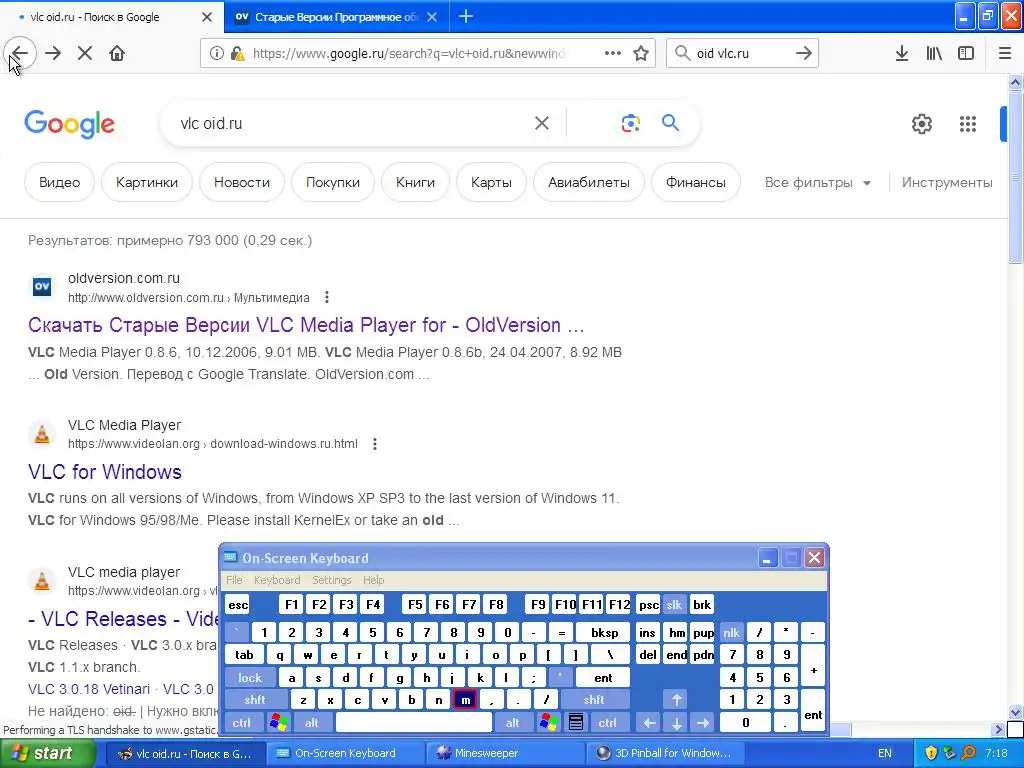The height and width of the screenshot is (768, 1024).
Task: Open options dots for videolan.org download result
Action: 374,444
